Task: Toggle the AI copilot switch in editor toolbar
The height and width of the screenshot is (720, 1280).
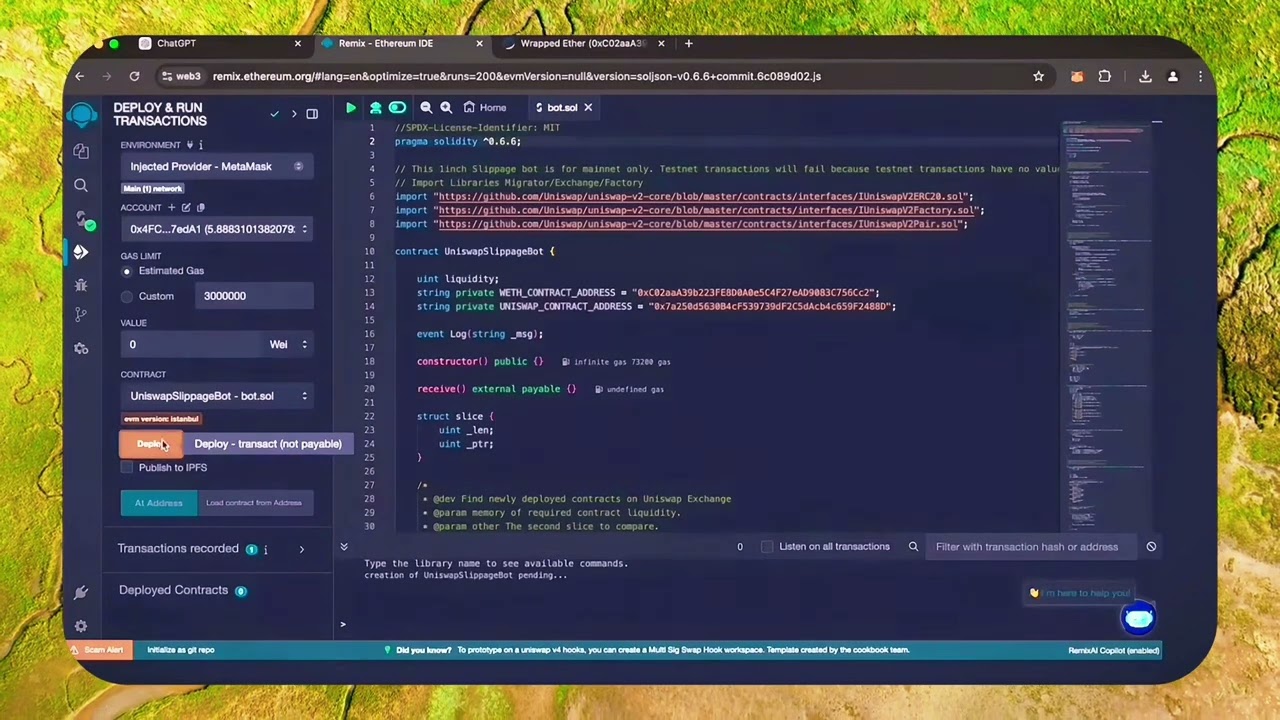Action: click(x=397, y=107)
